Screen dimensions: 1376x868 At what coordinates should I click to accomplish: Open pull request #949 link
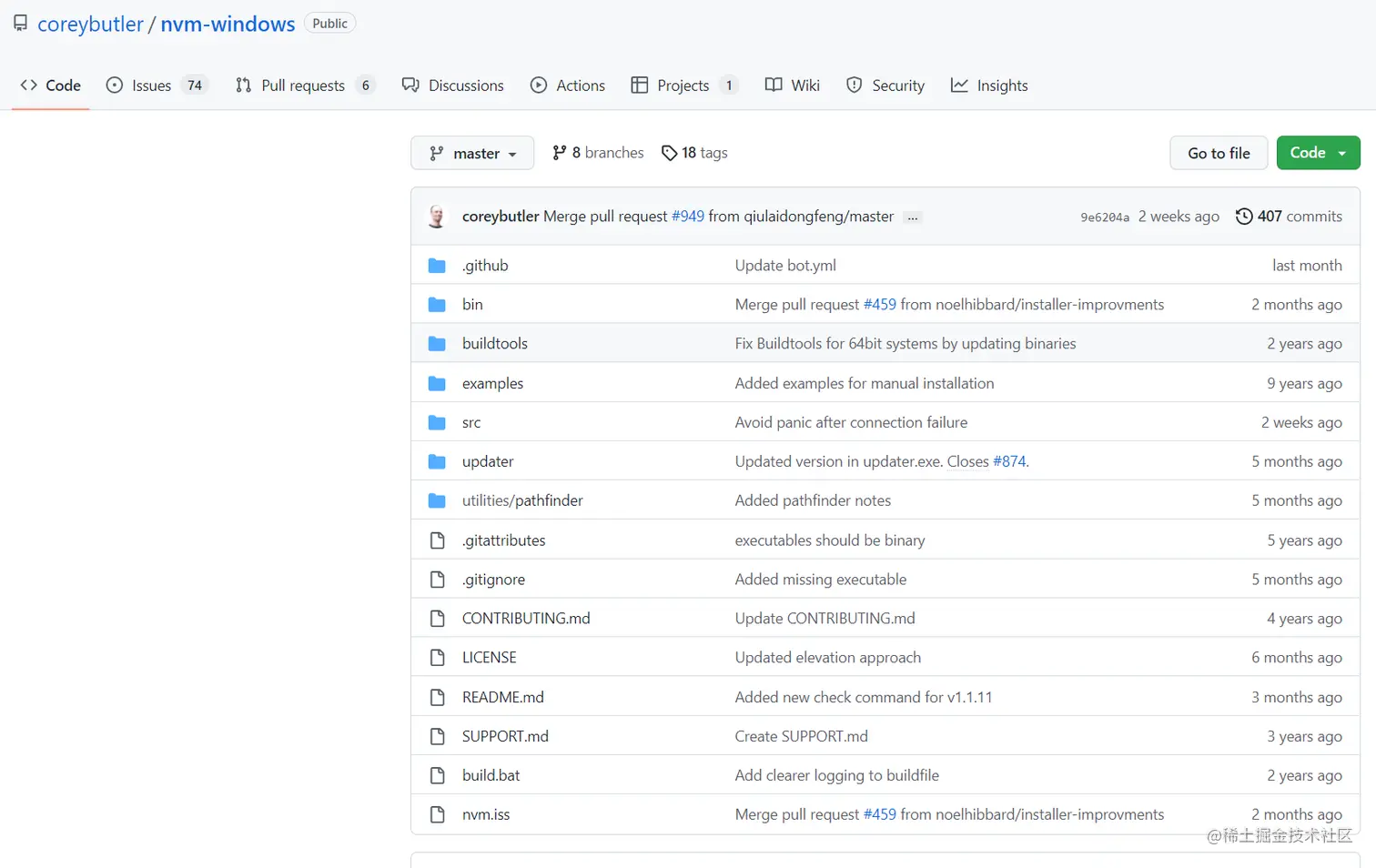click(688, 217)
